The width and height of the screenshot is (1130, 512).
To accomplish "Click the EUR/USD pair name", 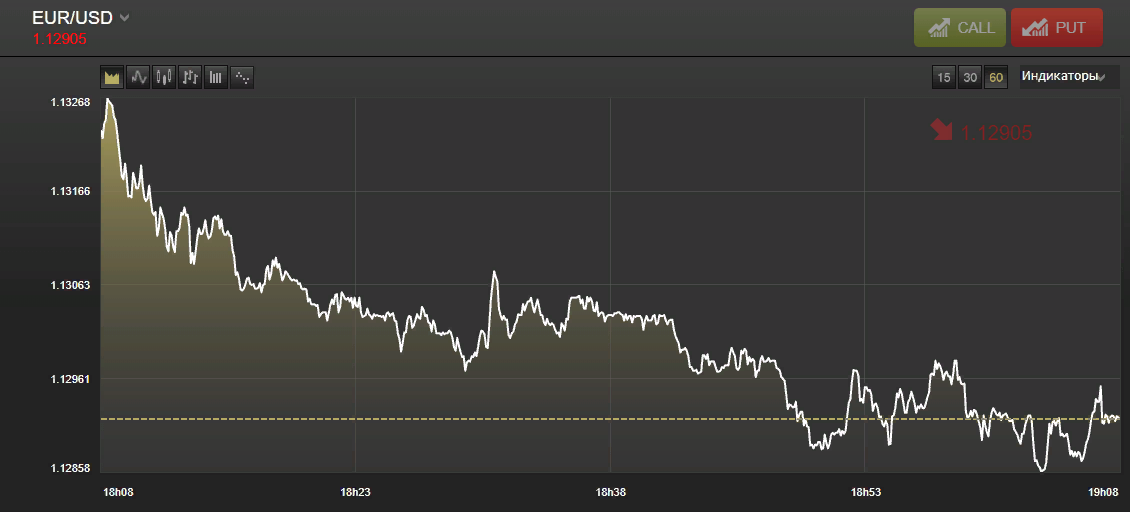I will pos(72,18).
